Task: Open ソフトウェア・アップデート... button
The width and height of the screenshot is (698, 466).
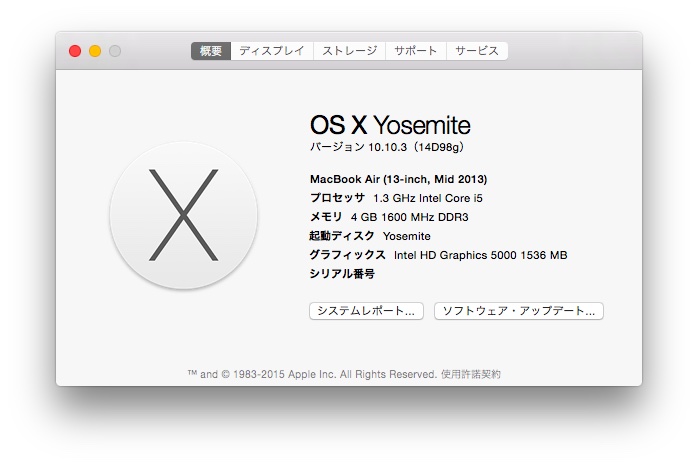Action: pyautogui.click(x=519, y=311)
